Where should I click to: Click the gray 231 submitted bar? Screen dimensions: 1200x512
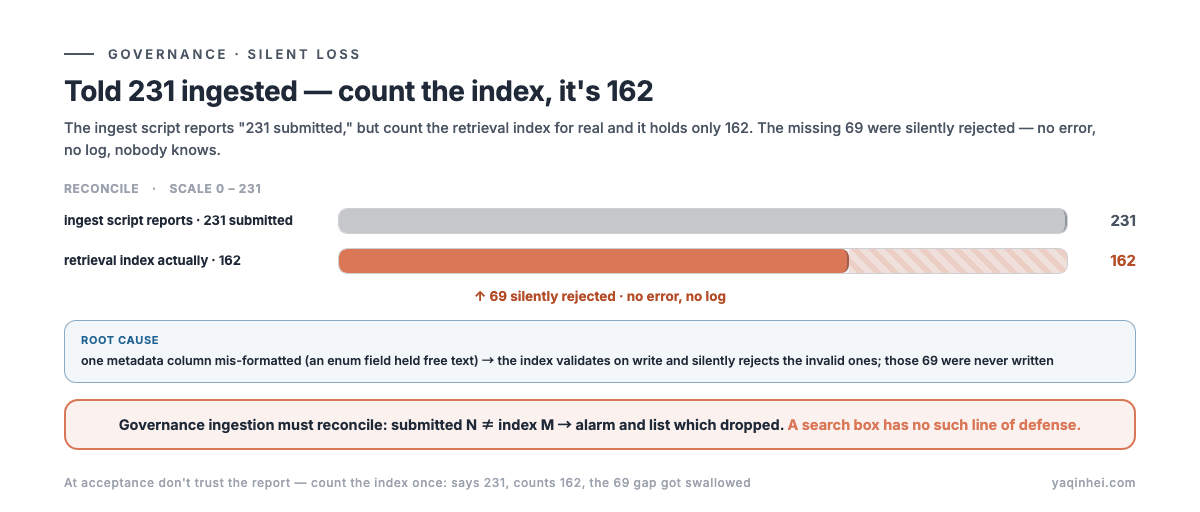tap(703, 221)
